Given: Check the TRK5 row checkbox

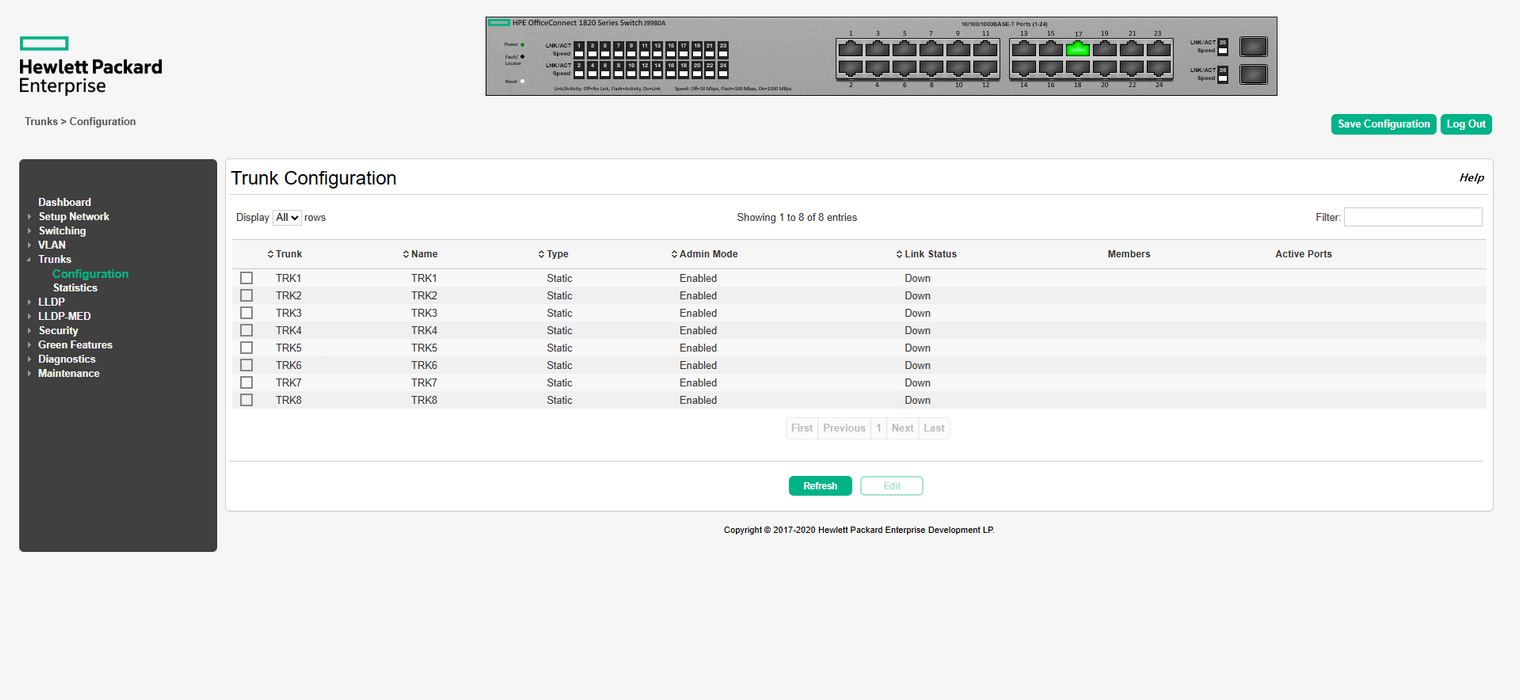Looking at the screenshot, I should [x=246, y=348].
